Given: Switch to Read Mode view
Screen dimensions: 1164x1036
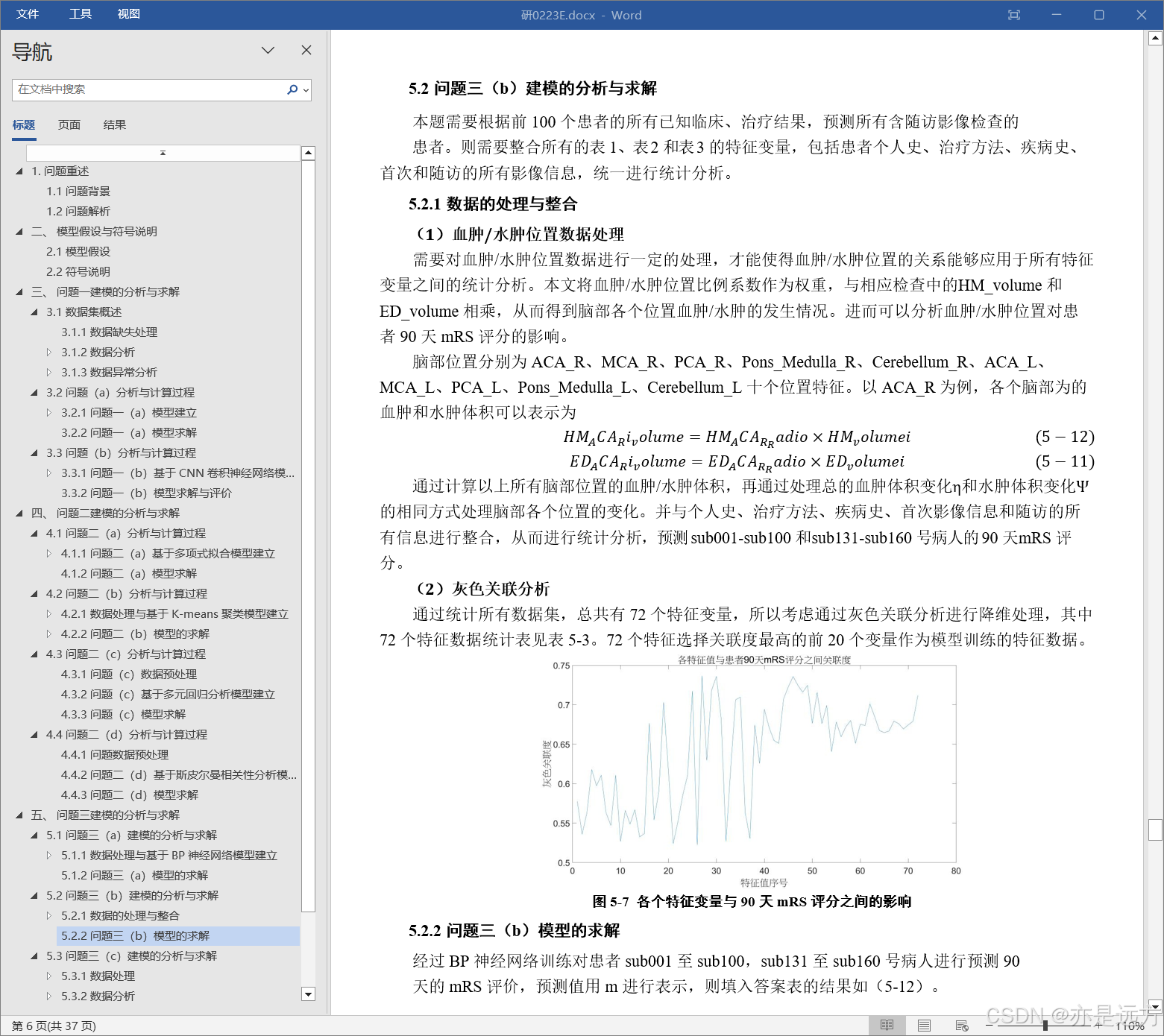Looking at the screenshot, I should click(887, 1026).
